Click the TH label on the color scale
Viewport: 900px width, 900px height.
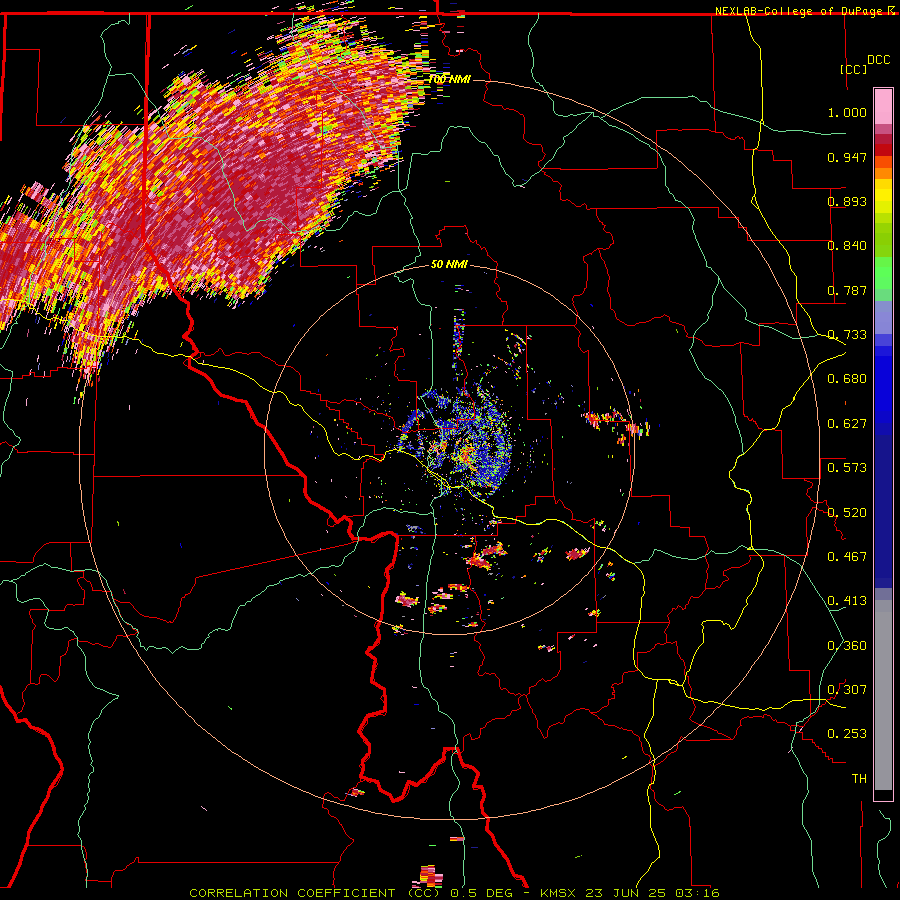859,779
